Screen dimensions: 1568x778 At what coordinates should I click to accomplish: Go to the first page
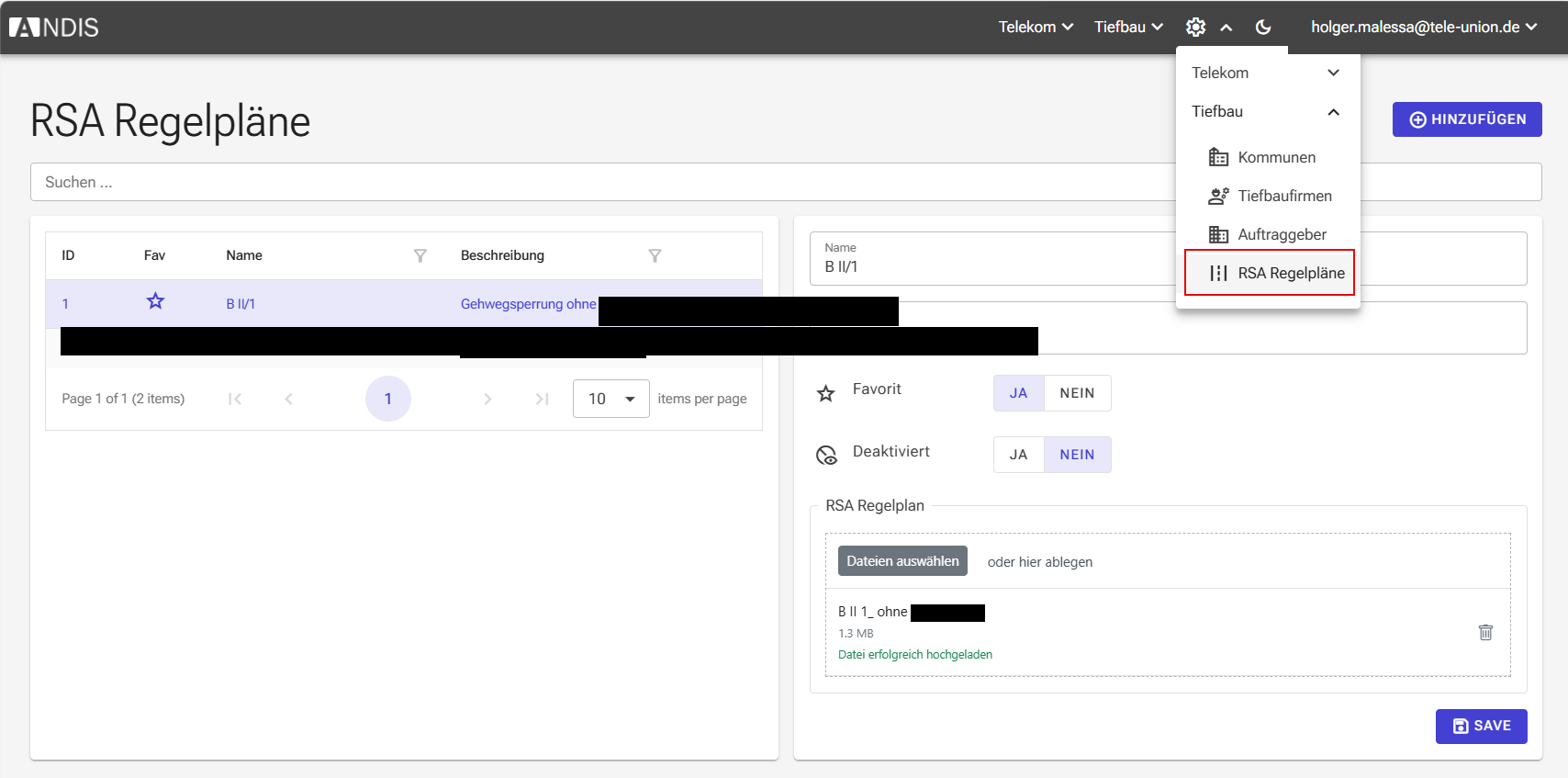coord(235,399)
